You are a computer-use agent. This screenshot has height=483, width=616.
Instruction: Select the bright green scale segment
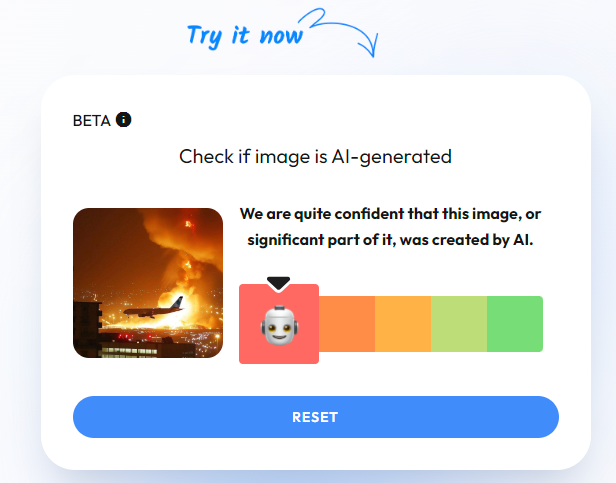515,324
